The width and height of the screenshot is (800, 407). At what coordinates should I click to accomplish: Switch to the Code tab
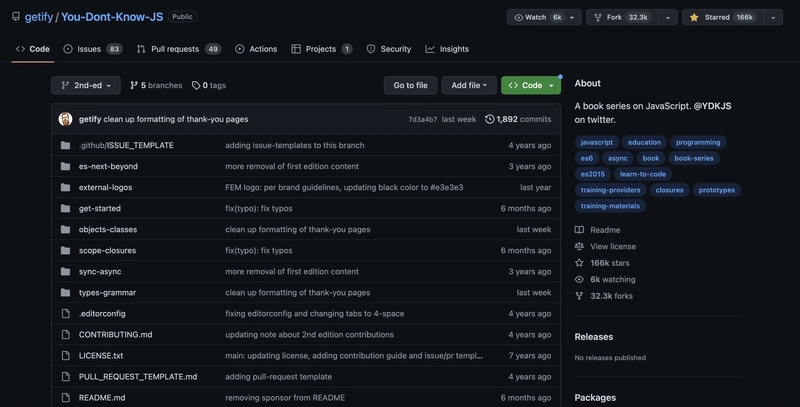(x=33, y=49)
